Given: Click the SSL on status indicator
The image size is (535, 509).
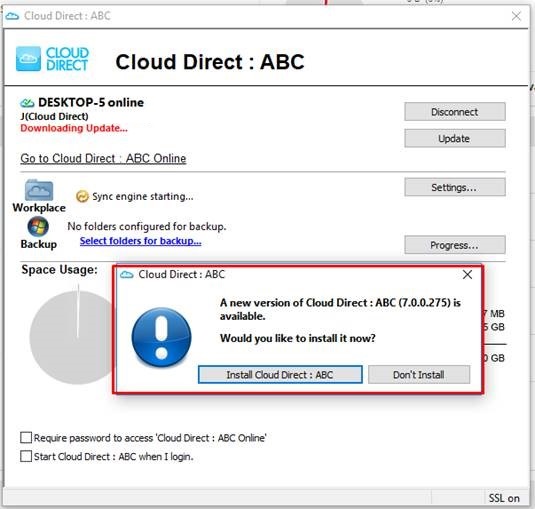Looking at the screenshot, I should 504,498.
